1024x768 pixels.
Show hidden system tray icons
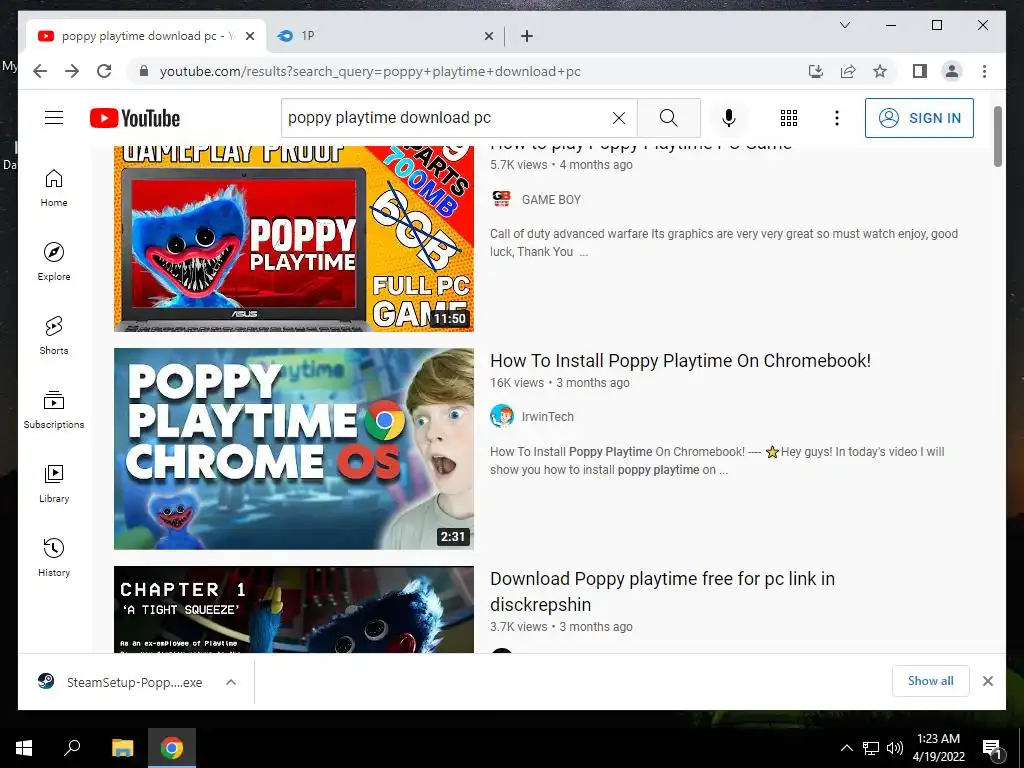(x=846, y=748)
